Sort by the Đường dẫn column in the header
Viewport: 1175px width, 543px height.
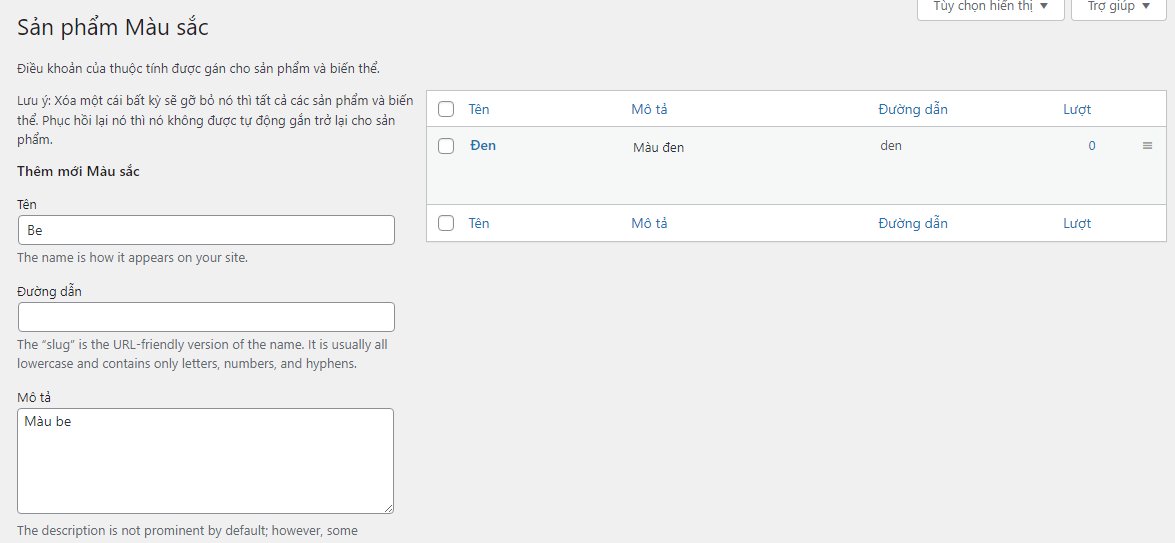point(912,109)
